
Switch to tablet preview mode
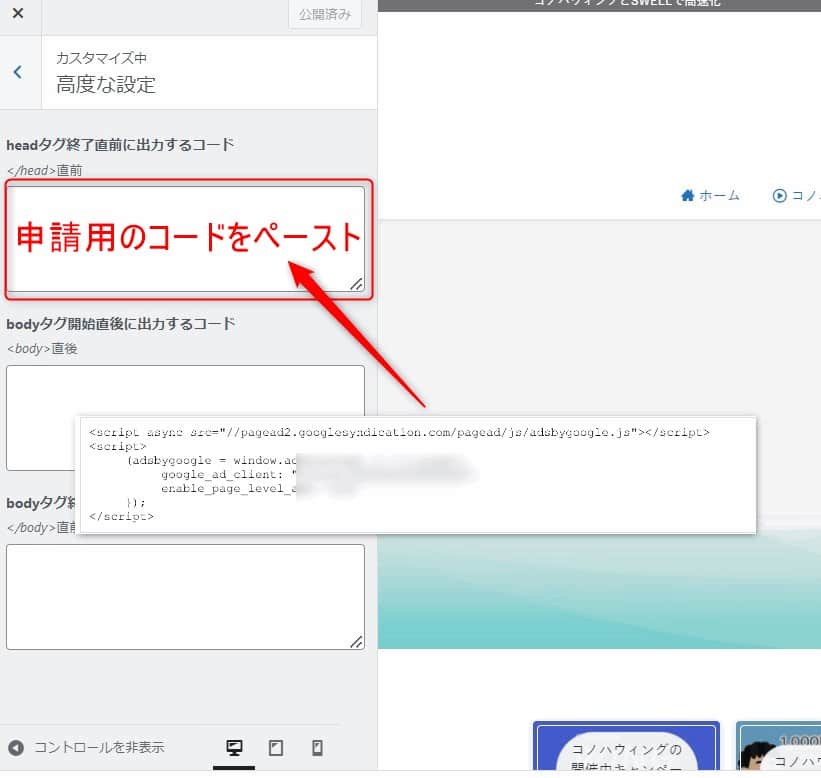click(x=276, y=747)
